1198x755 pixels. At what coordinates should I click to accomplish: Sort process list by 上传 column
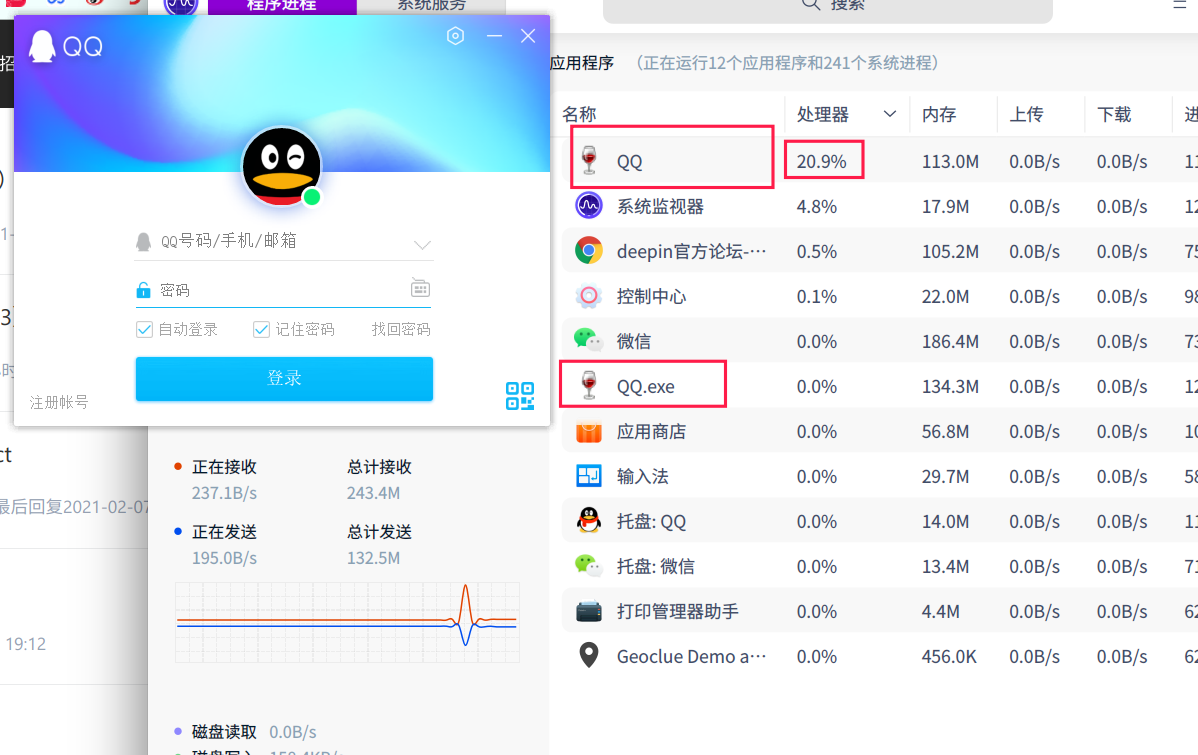pyautogui.click(x=1026, y=115)
